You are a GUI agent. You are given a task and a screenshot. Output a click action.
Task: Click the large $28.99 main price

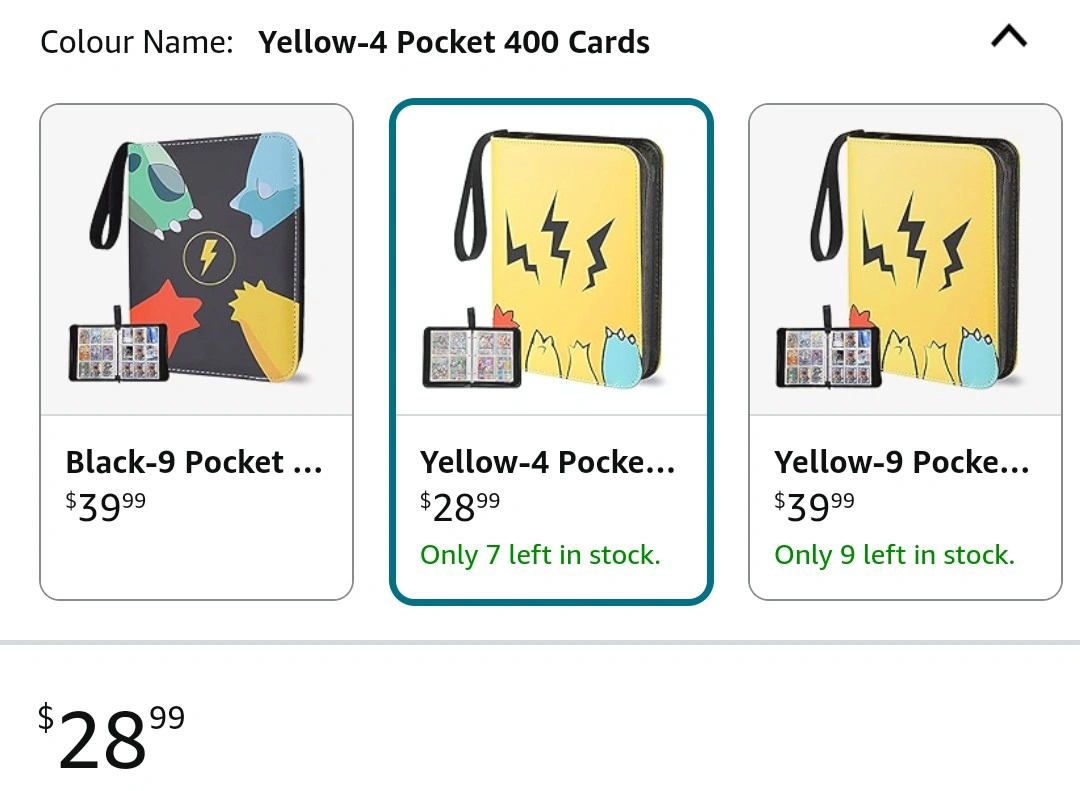tap(112, 736)
